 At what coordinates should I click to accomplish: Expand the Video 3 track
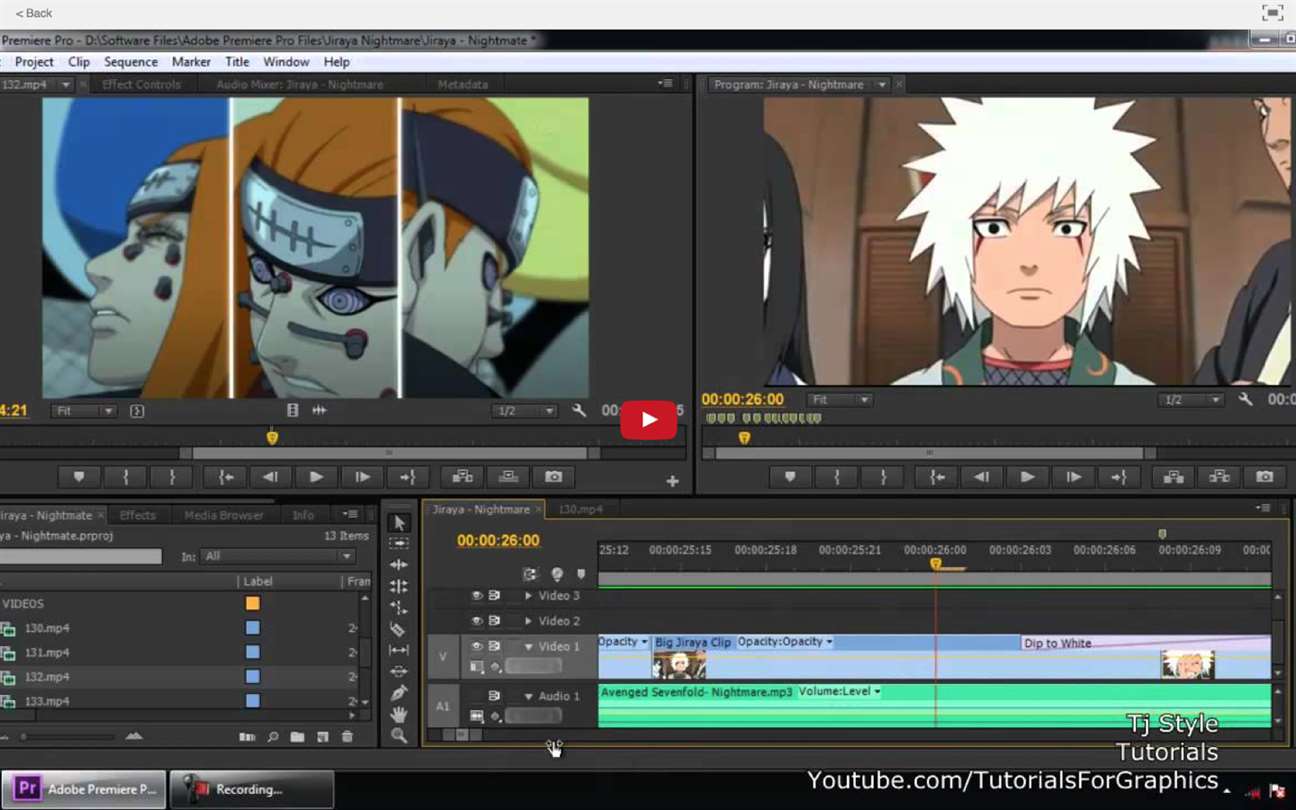click(x=528, y=596)
